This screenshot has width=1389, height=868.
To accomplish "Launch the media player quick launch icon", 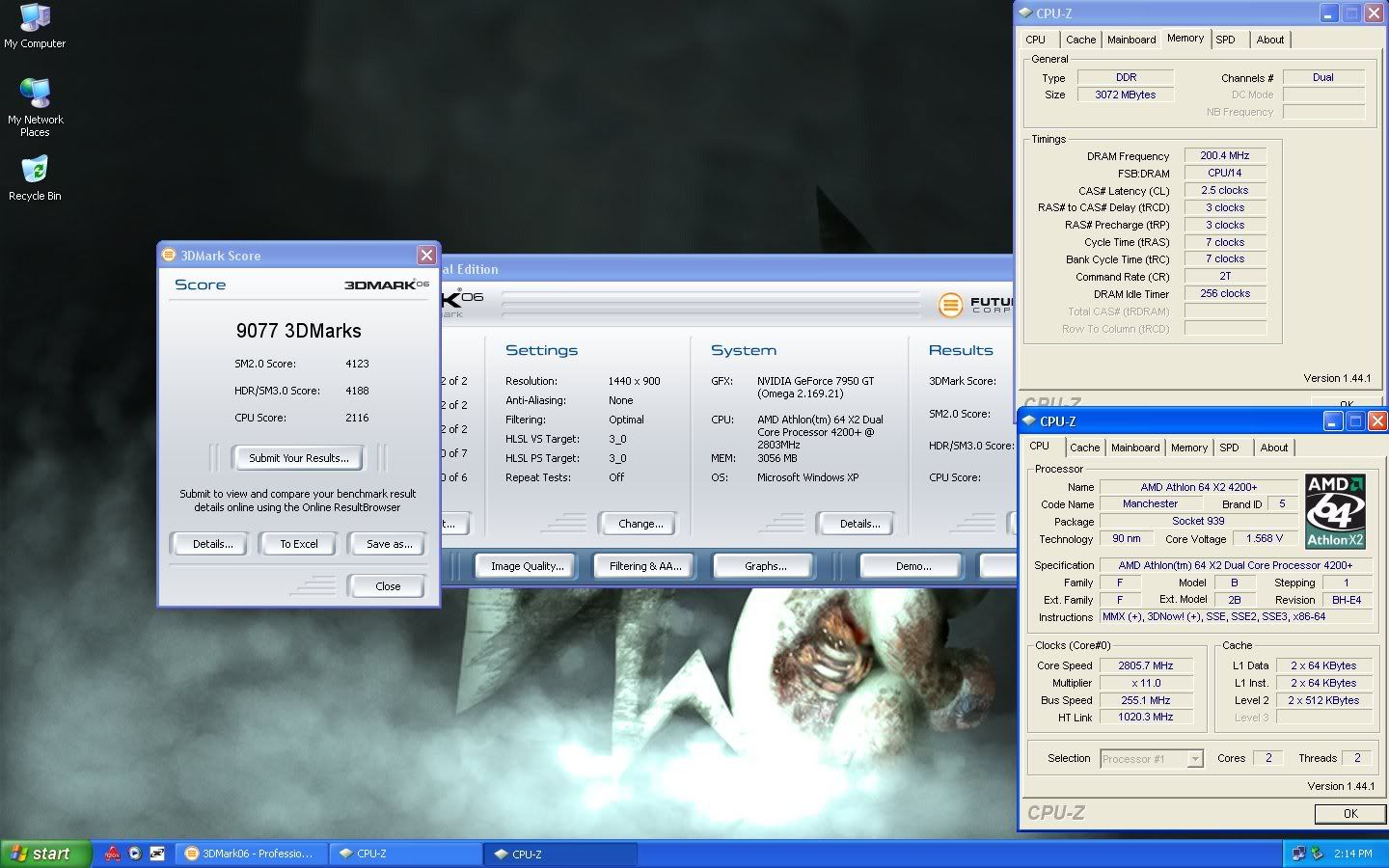I will point(135,854).
